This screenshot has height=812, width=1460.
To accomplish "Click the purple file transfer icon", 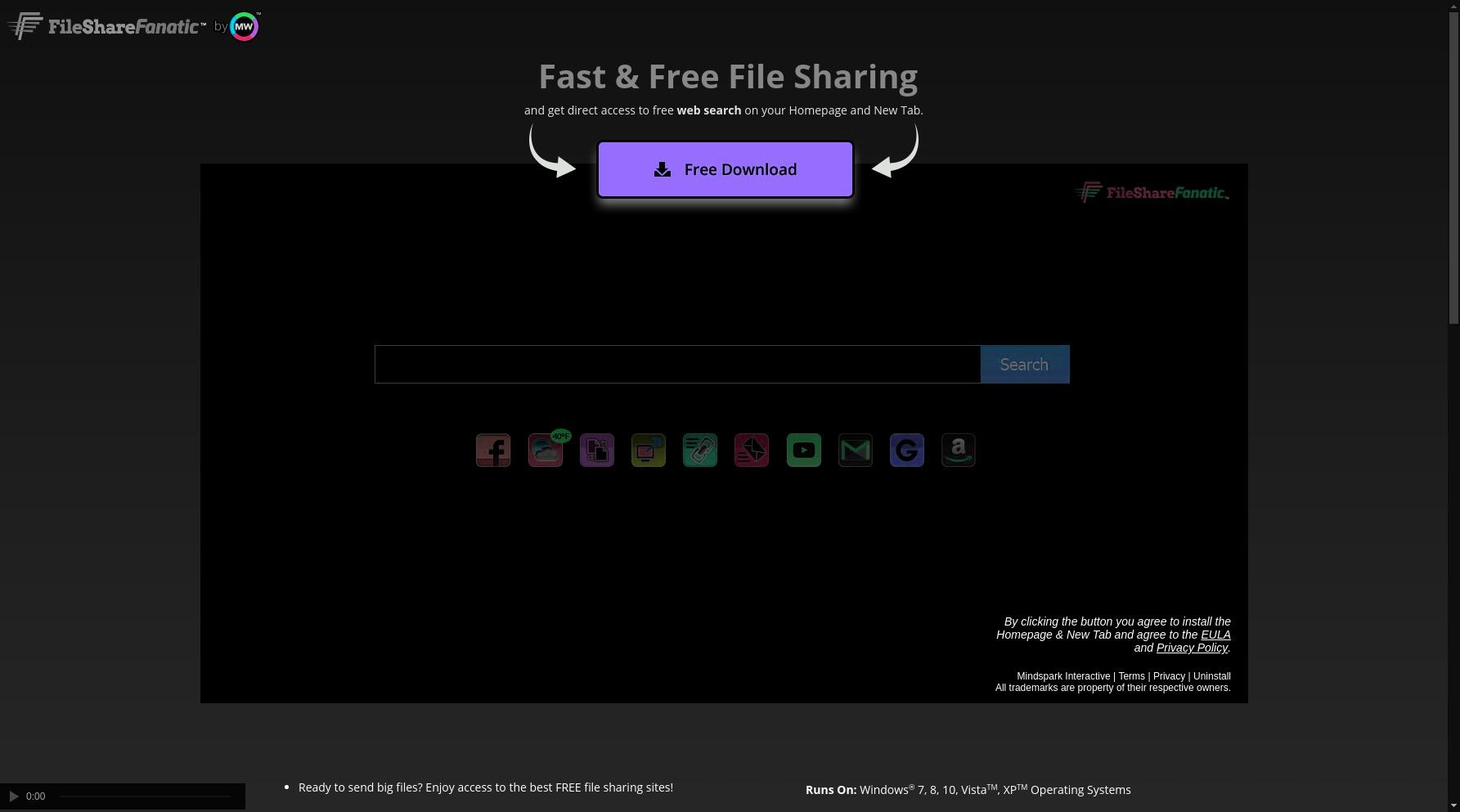I will [597, 451].
